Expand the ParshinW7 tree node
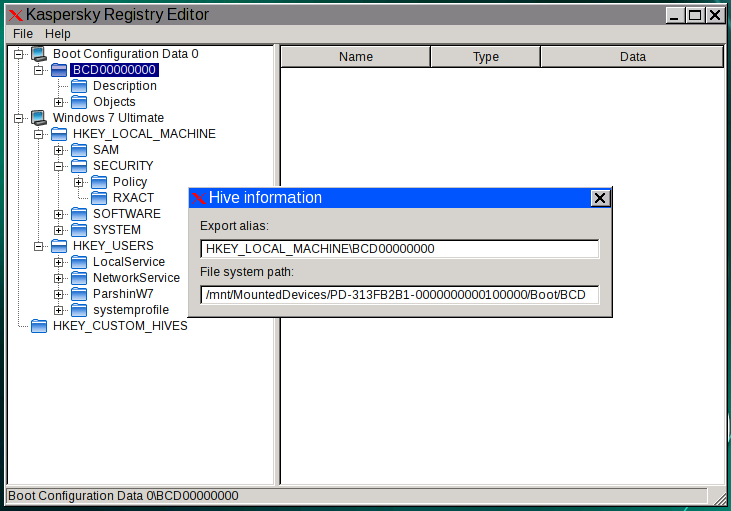This screenshot has height=511, width=731. [x=58, y=294]
